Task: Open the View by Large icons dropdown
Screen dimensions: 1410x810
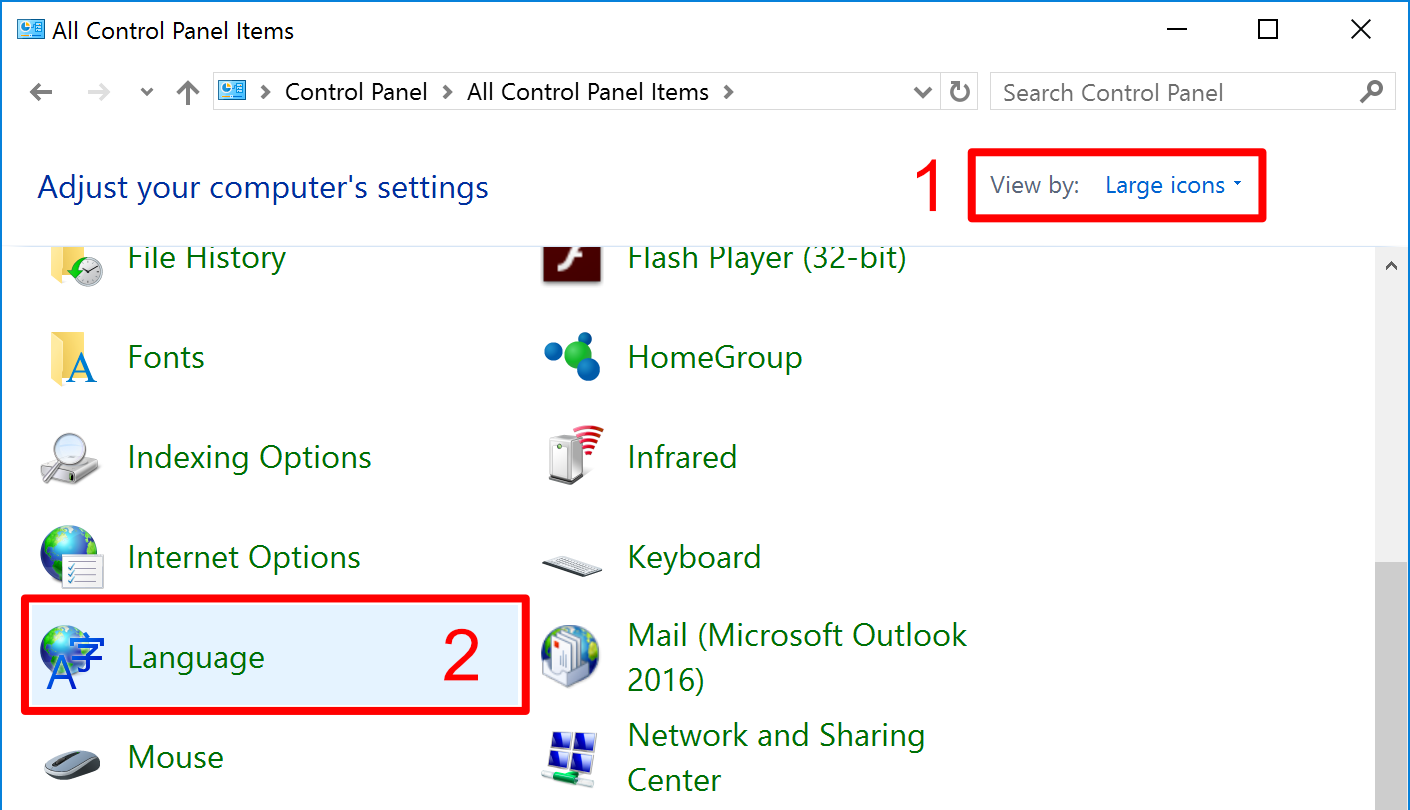Action: point(1173,186)
